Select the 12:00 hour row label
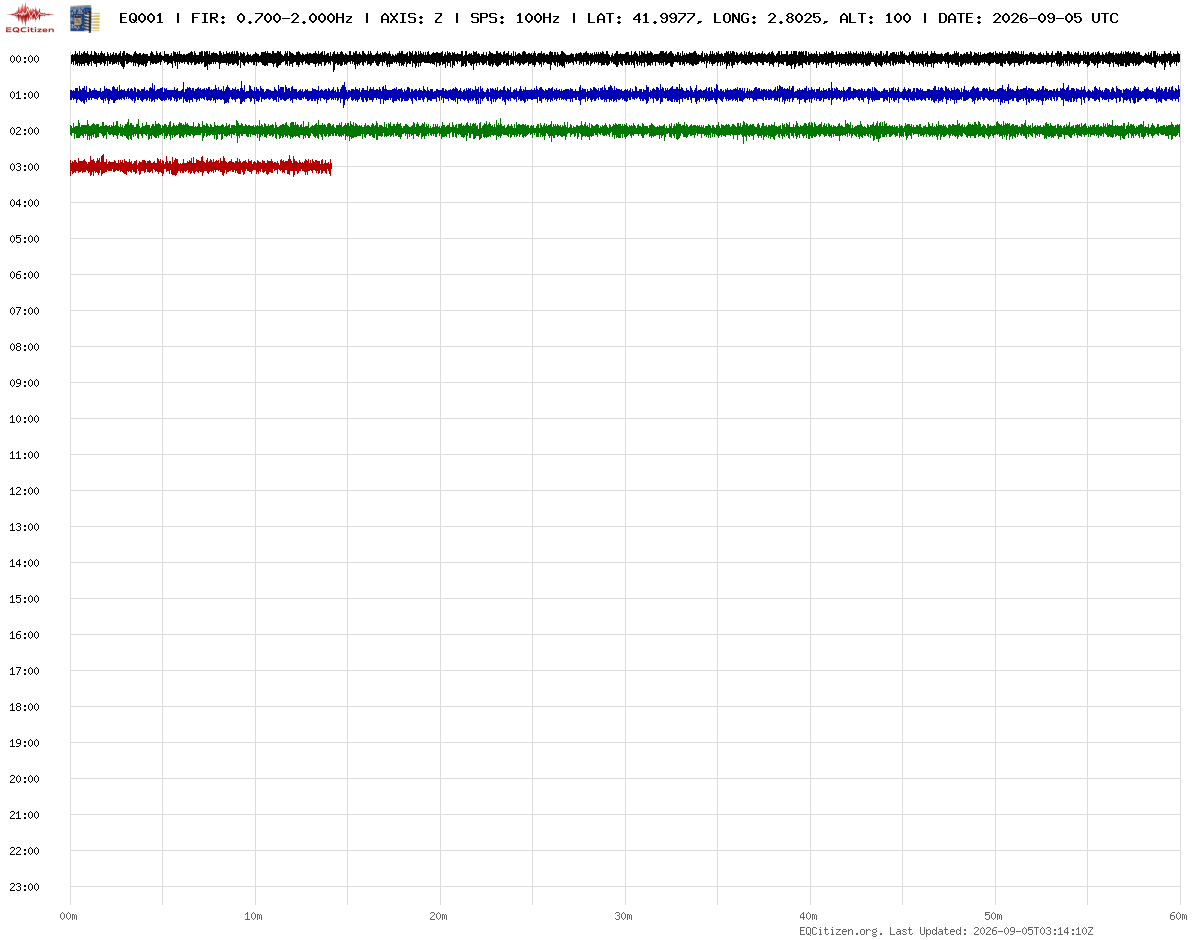1200x940 pixels. coord(23,491)
